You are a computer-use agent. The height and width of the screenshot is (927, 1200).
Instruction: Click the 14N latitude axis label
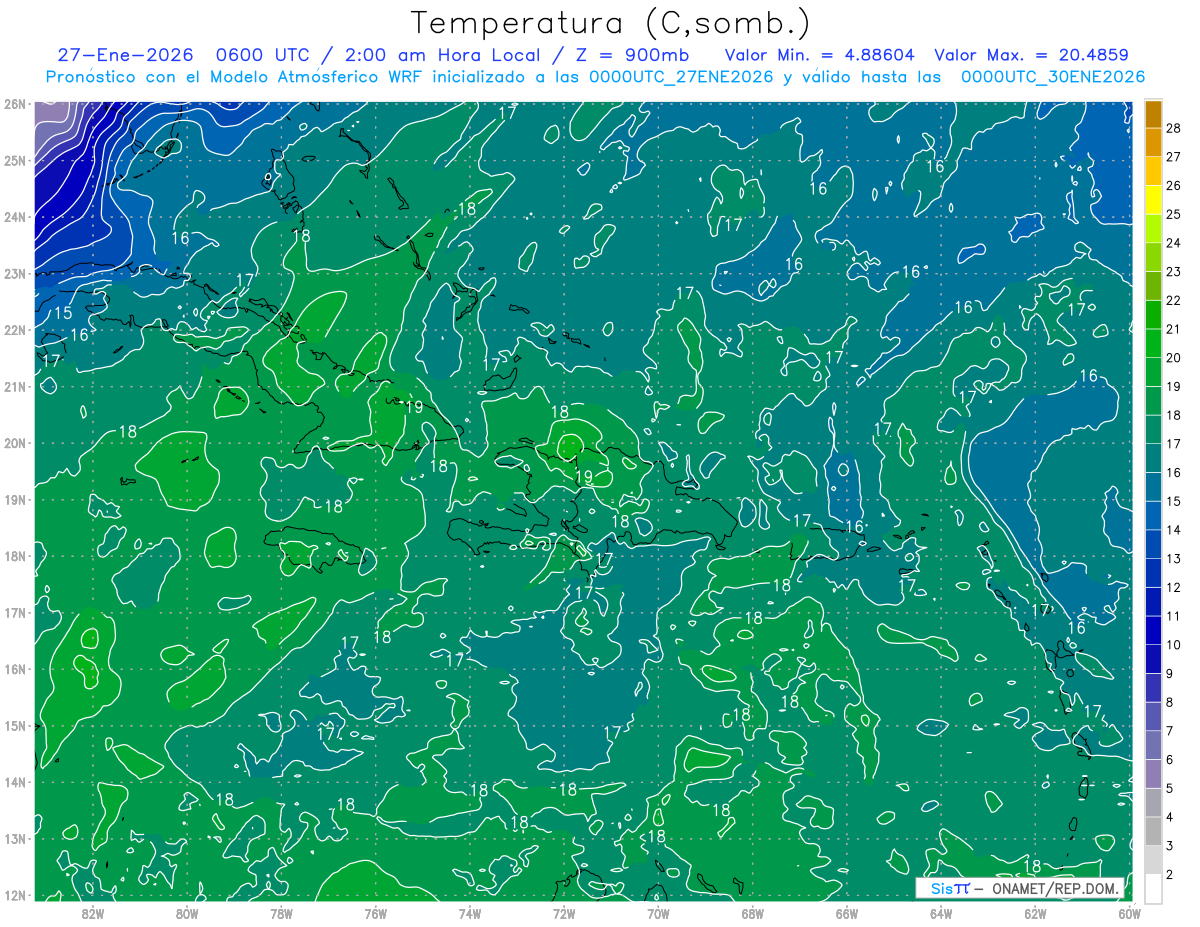click(x=14, y=781)
